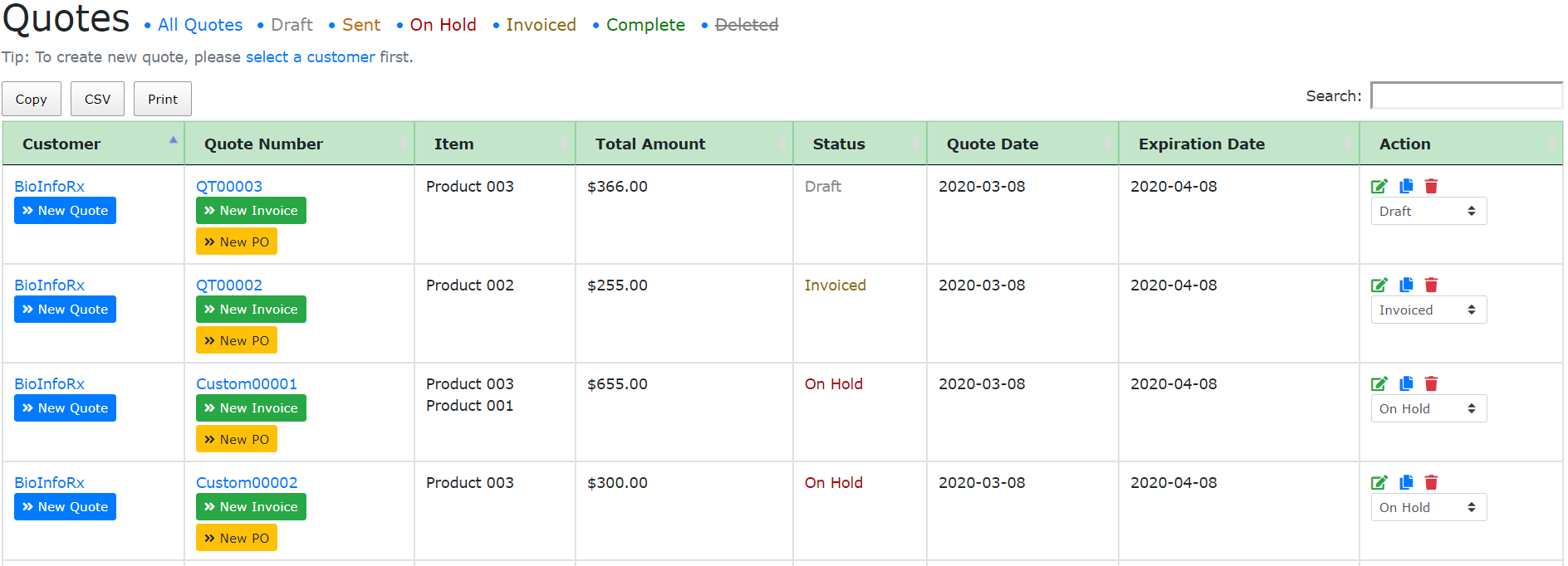Screen dimensions: 1568x566
Task: Open the Invoiced status dropdown for QT00002
Action: click(x=1428, y=310)
